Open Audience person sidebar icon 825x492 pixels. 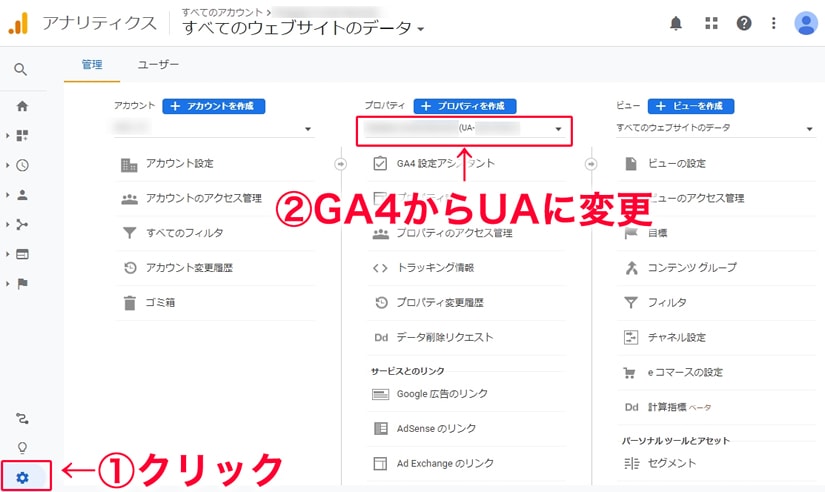click(x=22, y=195)
